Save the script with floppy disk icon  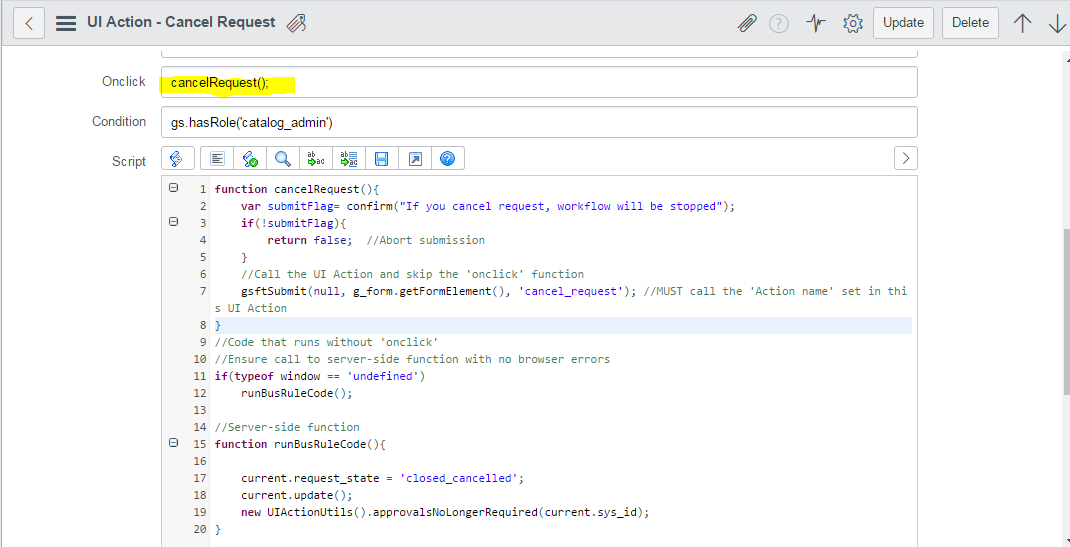(381, 158)
